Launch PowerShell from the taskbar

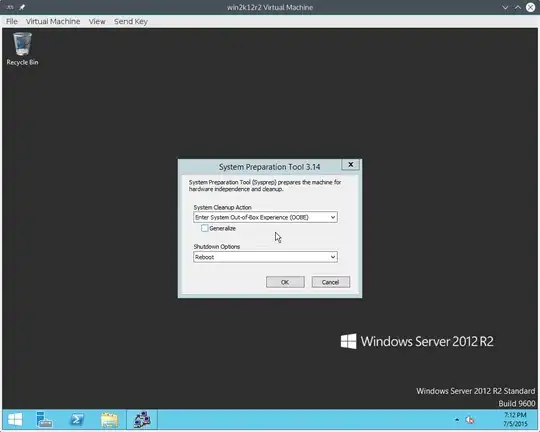click(76, 420)
